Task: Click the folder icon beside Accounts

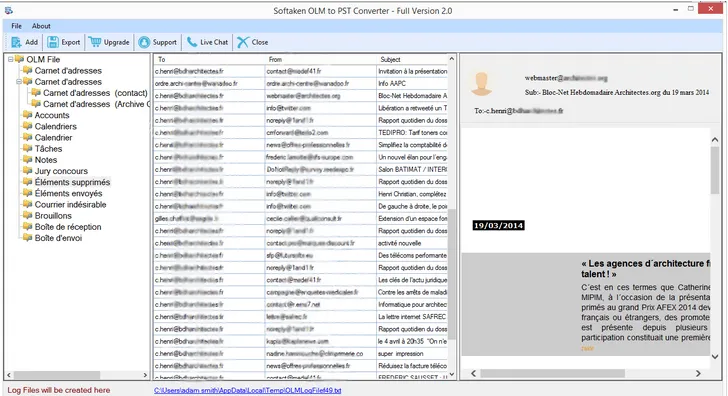Action: coord(27,115)
